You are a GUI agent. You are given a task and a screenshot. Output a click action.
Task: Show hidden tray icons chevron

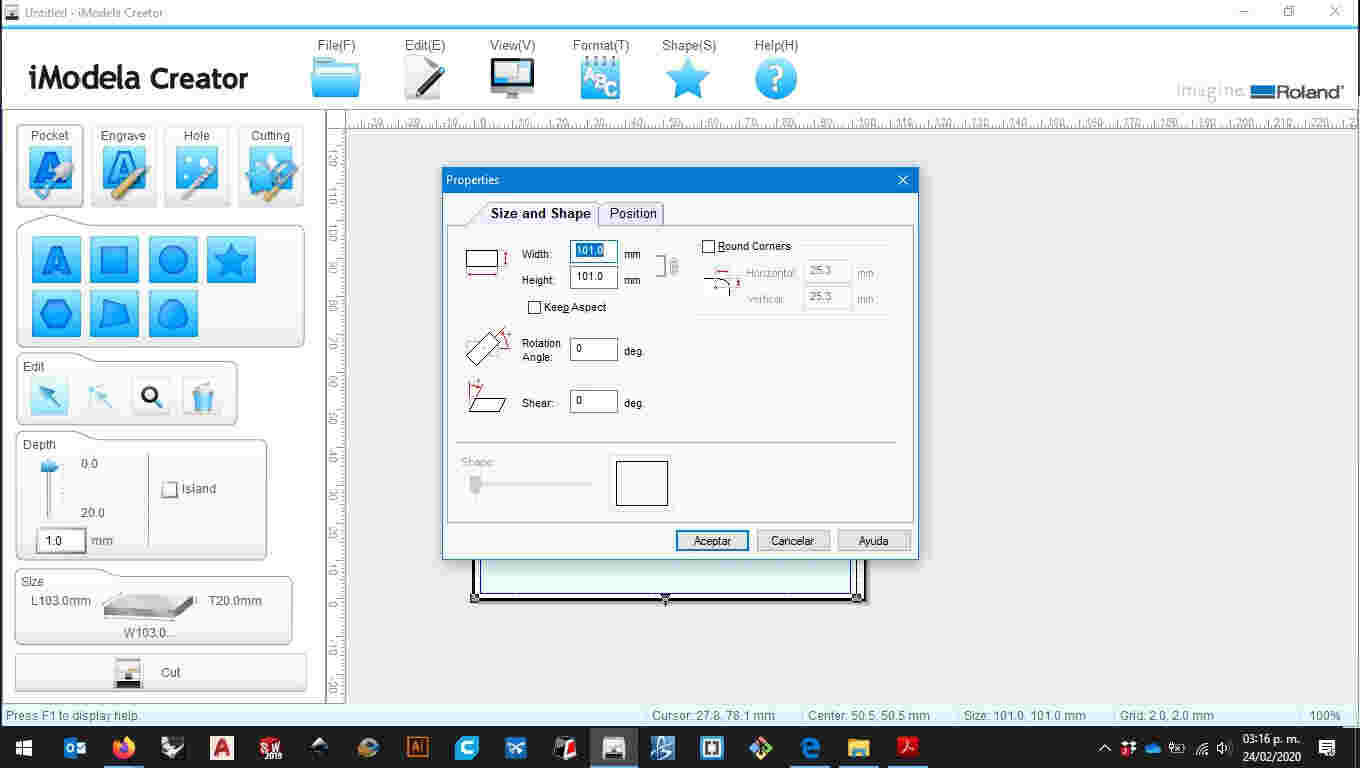pyautogui.click(x=1104, y=748)
